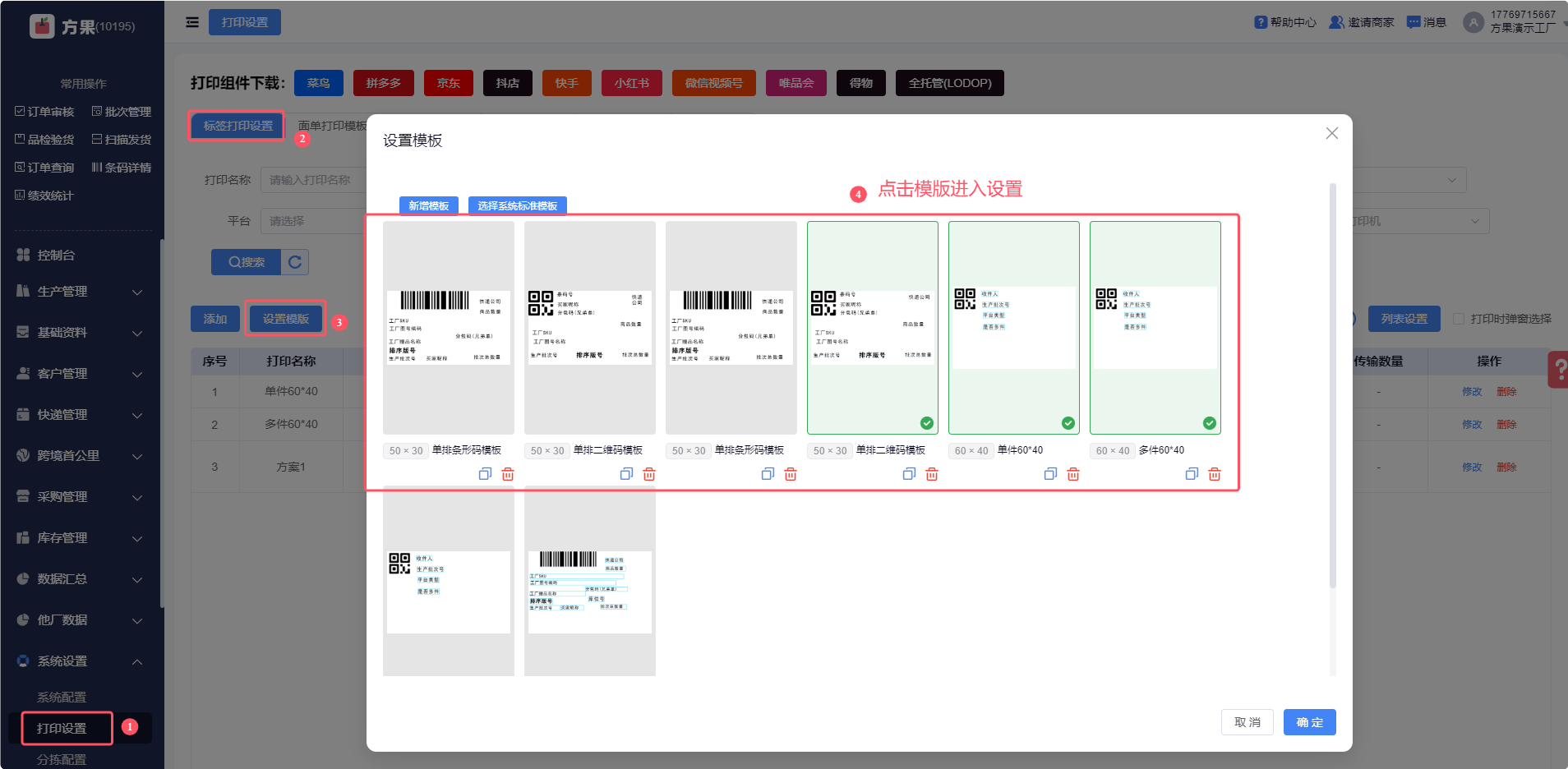Open the 扫描发货 shortcut
The width and height of the screenshot is (1568, 769).
coord(122,140)
